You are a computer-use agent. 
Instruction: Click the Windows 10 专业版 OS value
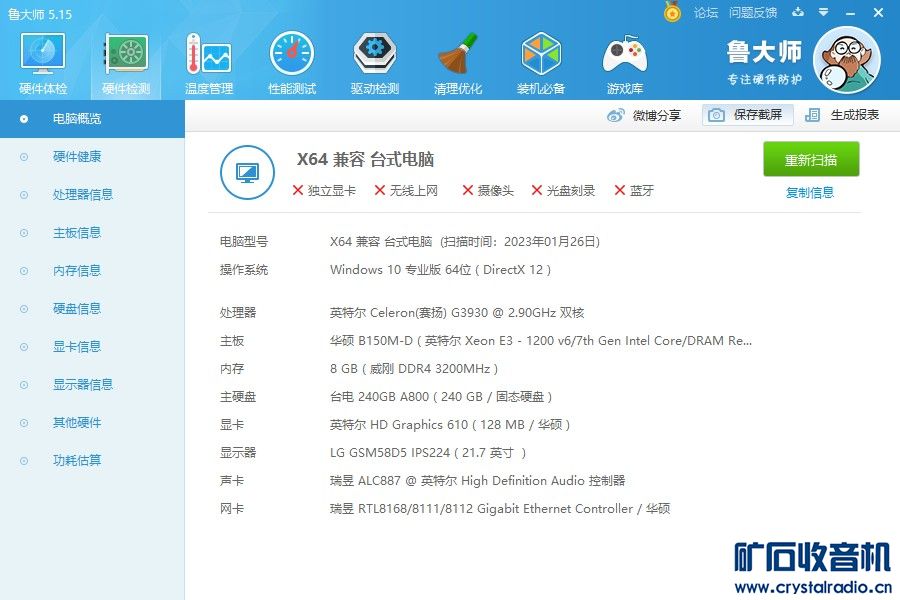click(x=440, y=270)
